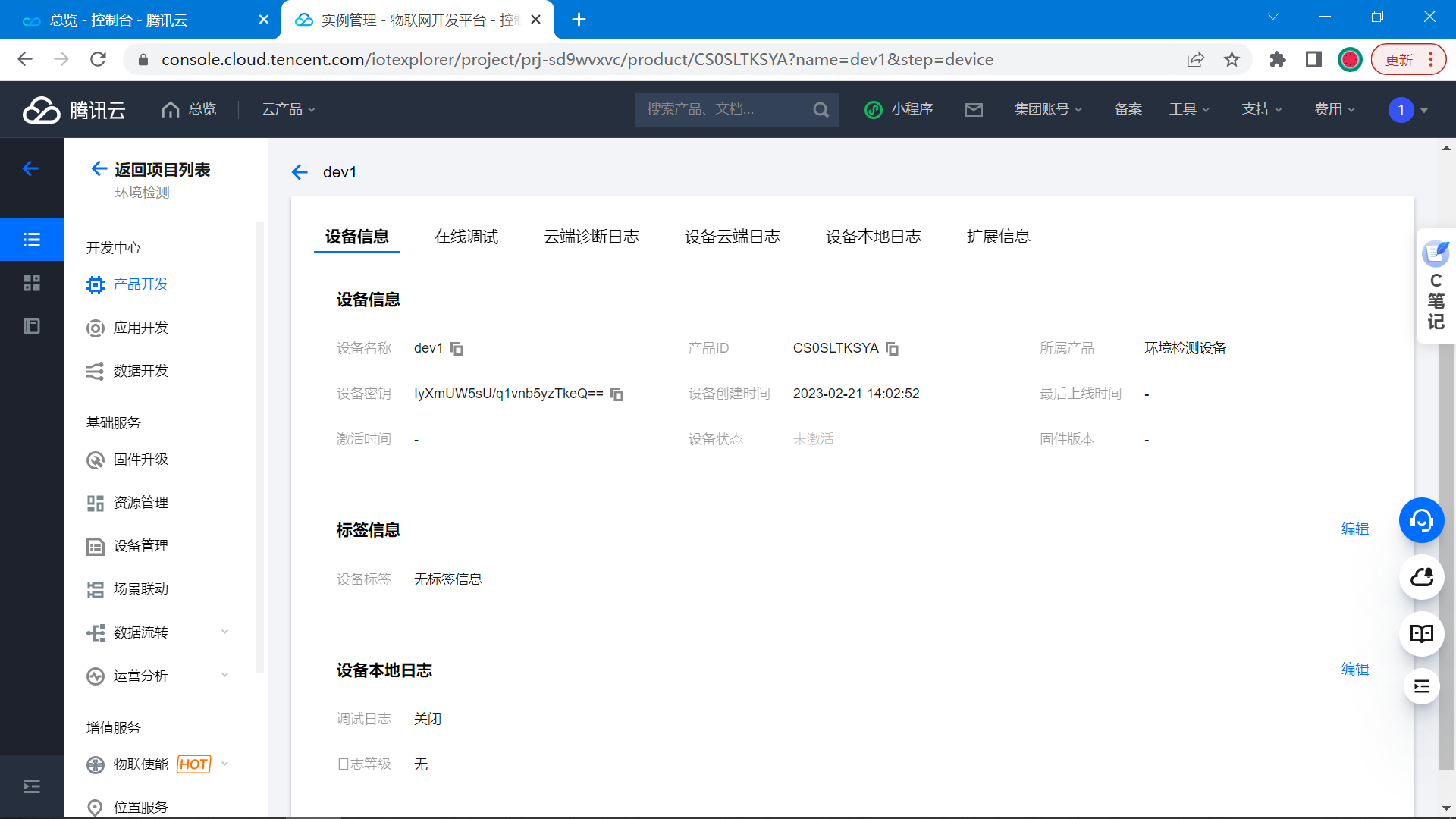The height and width of the screenshot is (819, 1456).
Task: Open the customer service headset button
Action: click(1421, 520)
